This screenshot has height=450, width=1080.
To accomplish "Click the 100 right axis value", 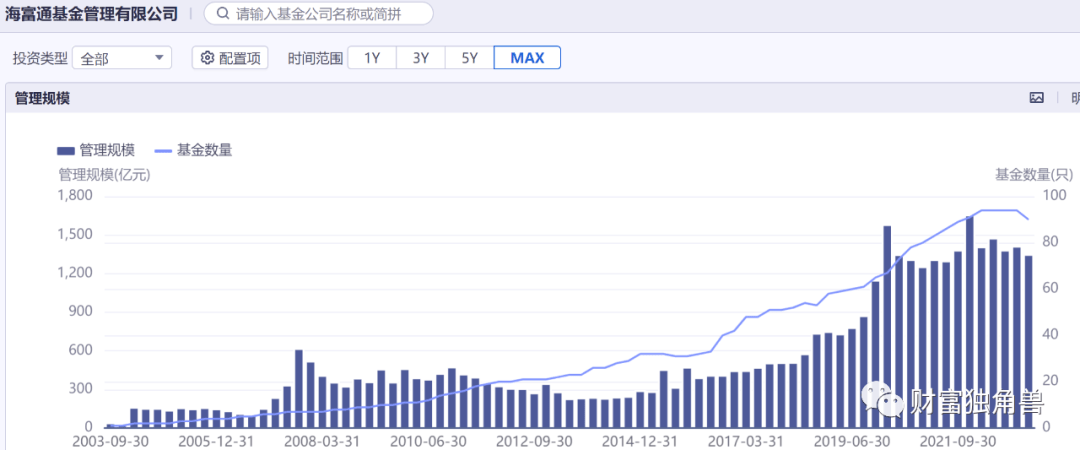I will 1055,196.
